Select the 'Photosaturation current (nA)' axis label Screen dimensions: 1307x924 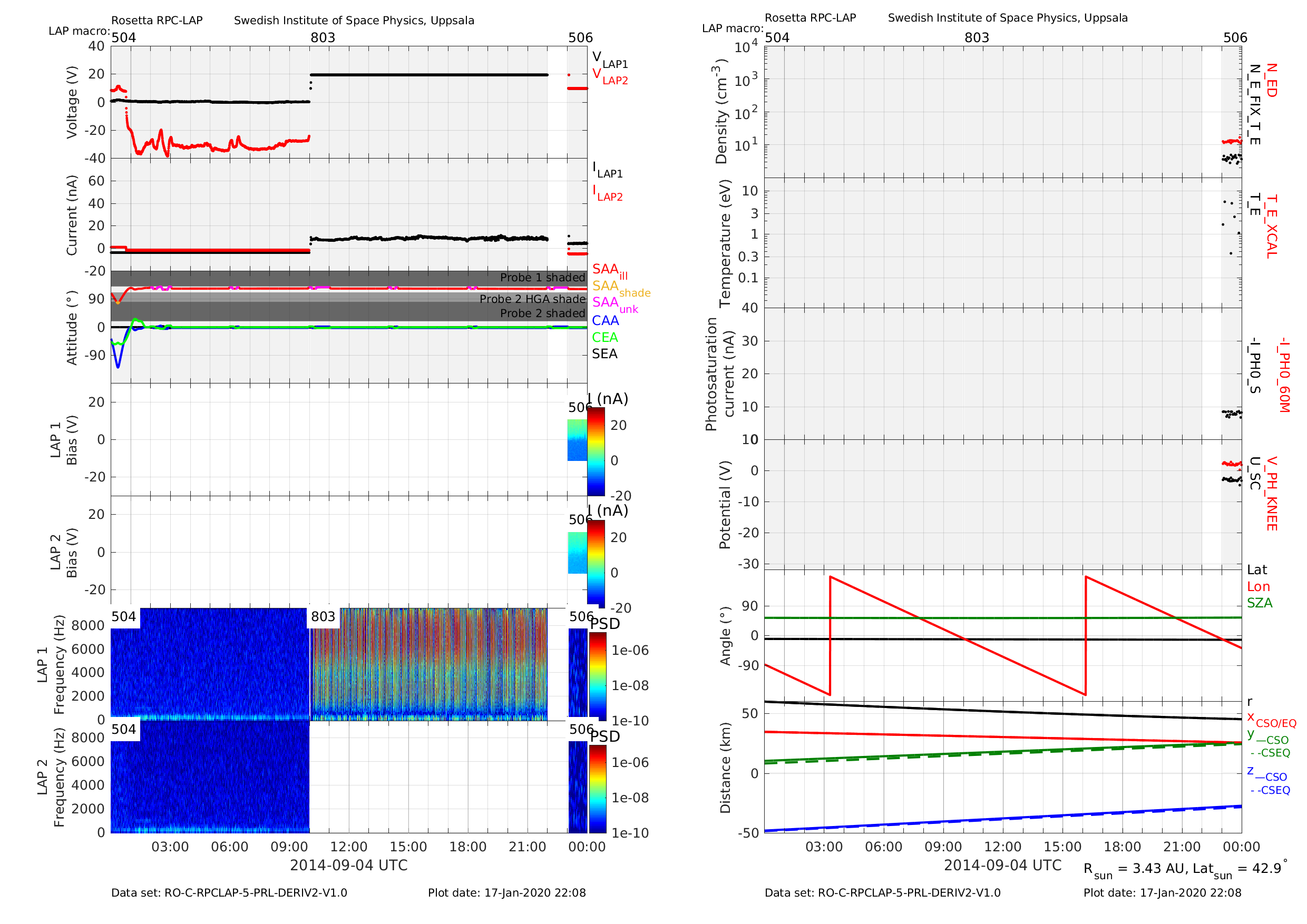[x=719, y=374]
